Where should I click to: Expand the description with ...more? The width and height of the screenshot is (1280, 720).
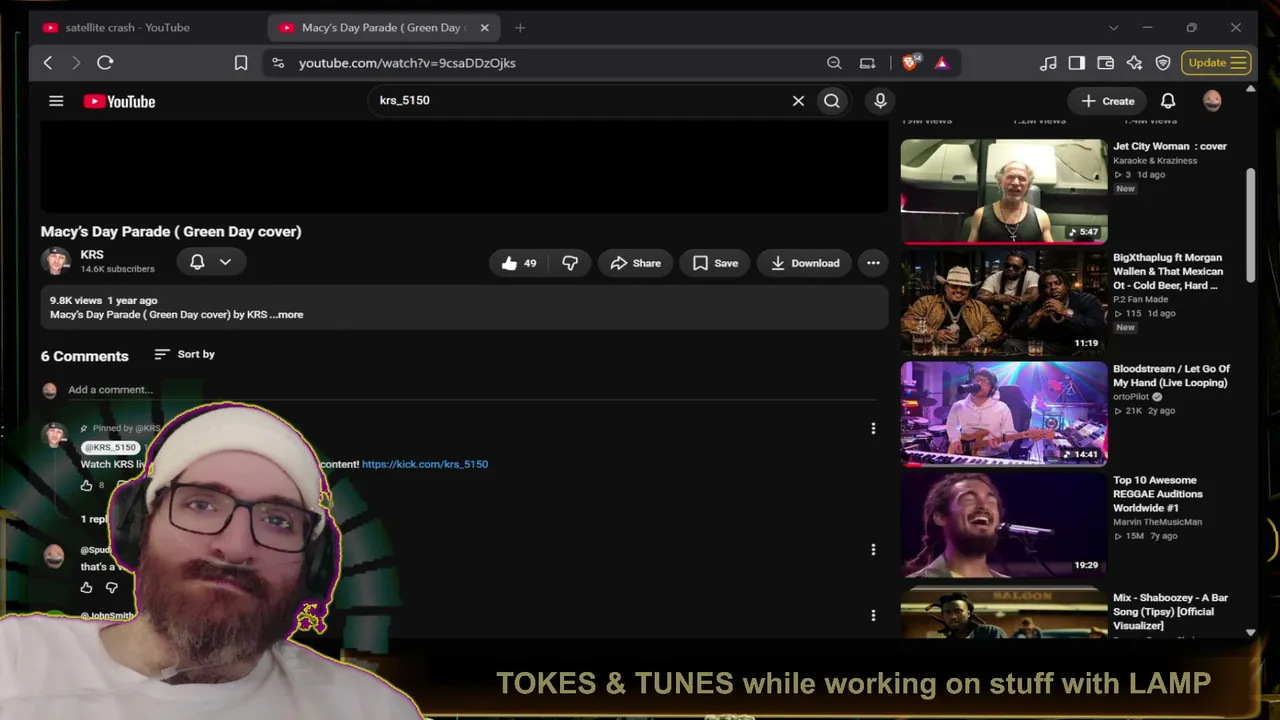point(288,314)
